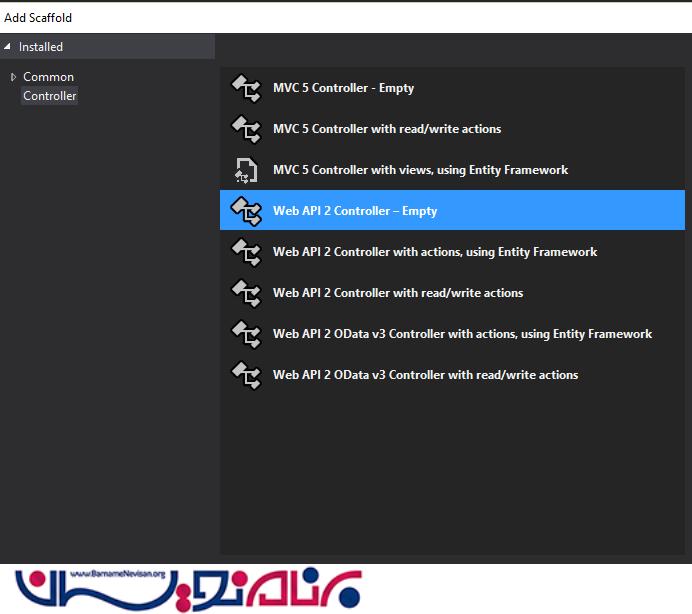Select the Controller category in tree

[x=50, y=96]
